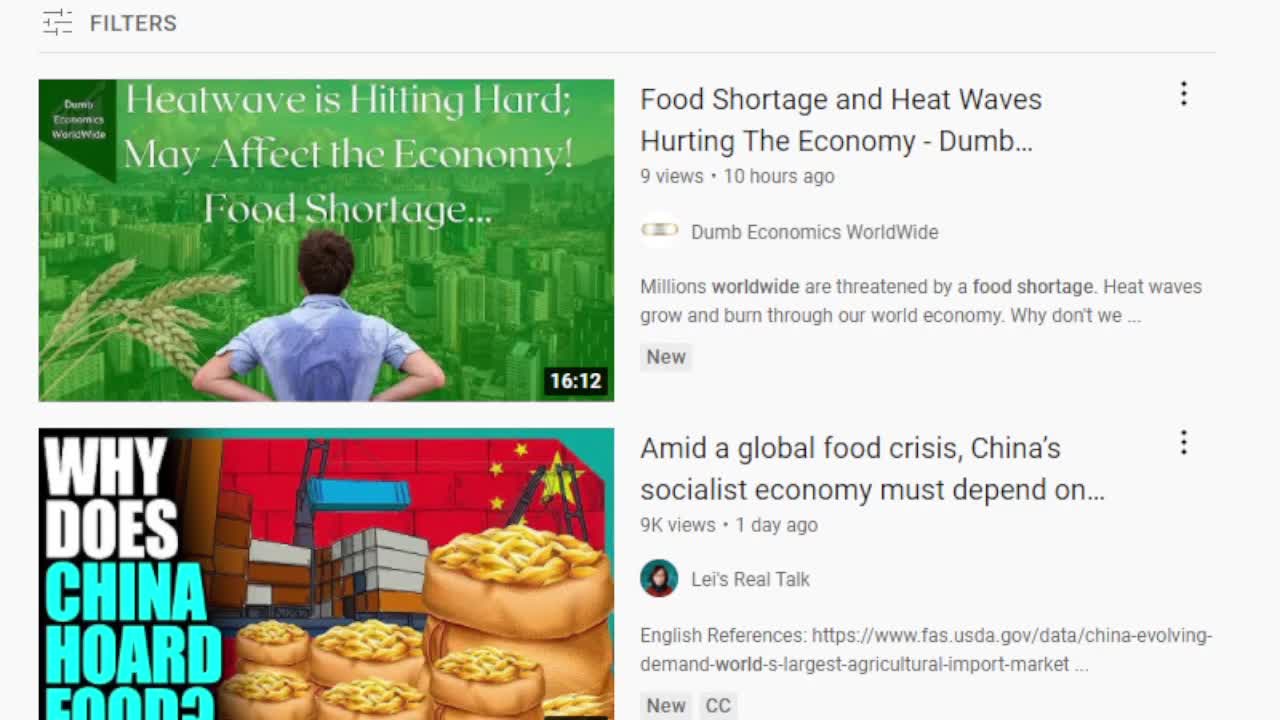Click the 16:12 duration badge
Viewport: 1280px width, 720px height.
pyautogui.click(x=576, y=381)
